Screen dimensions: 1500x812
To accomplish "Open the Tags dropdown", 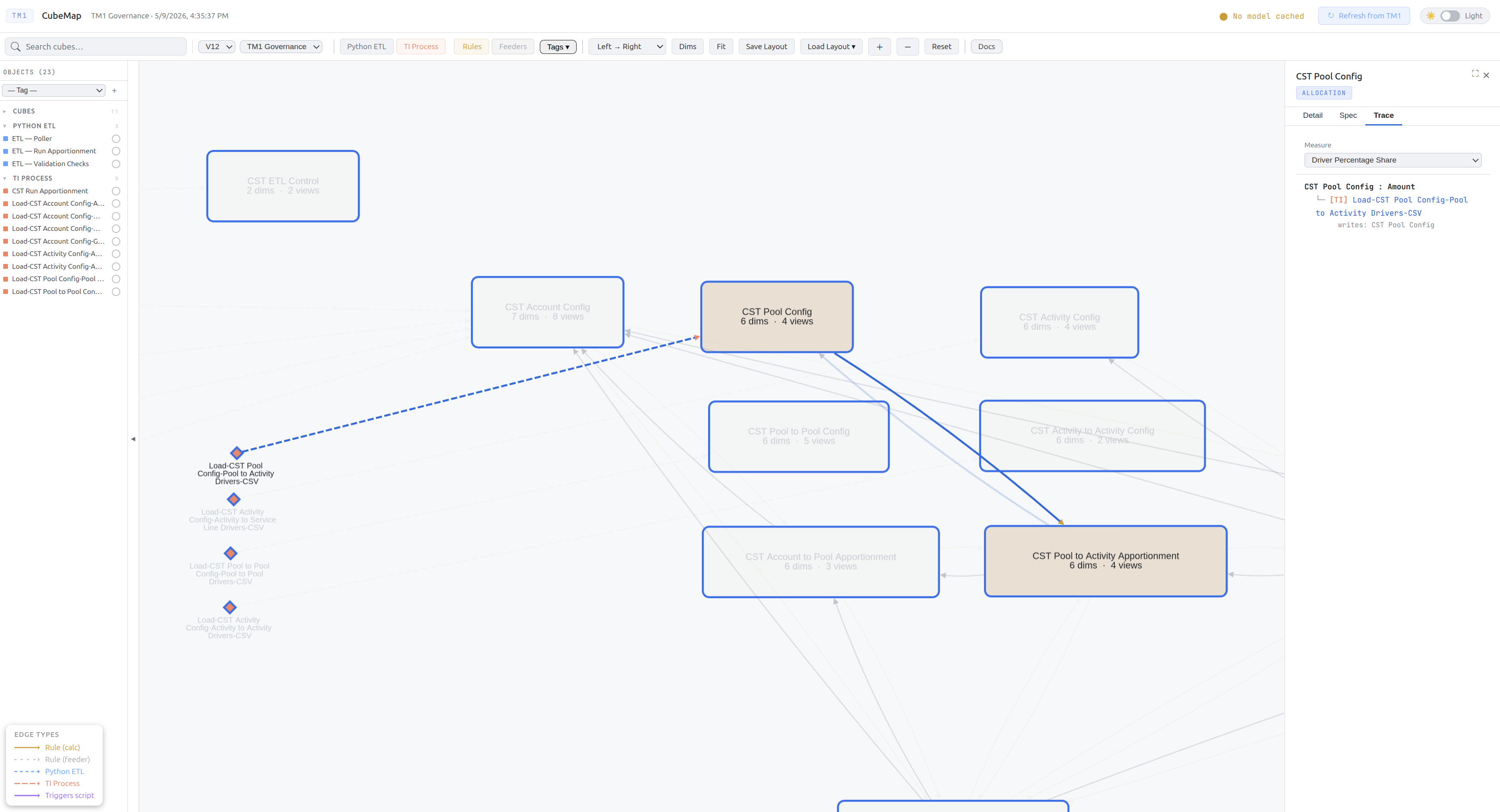I will coord(558,47).
